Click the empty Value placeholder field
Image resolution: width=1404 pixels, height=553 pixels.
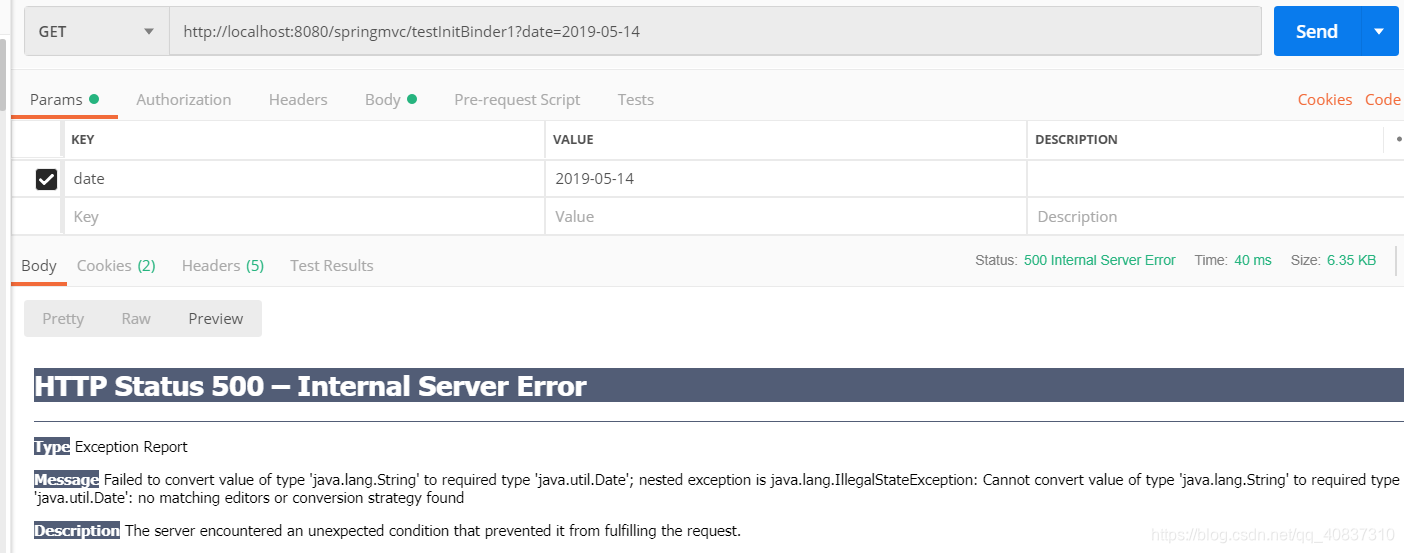(x=786, y=216)
